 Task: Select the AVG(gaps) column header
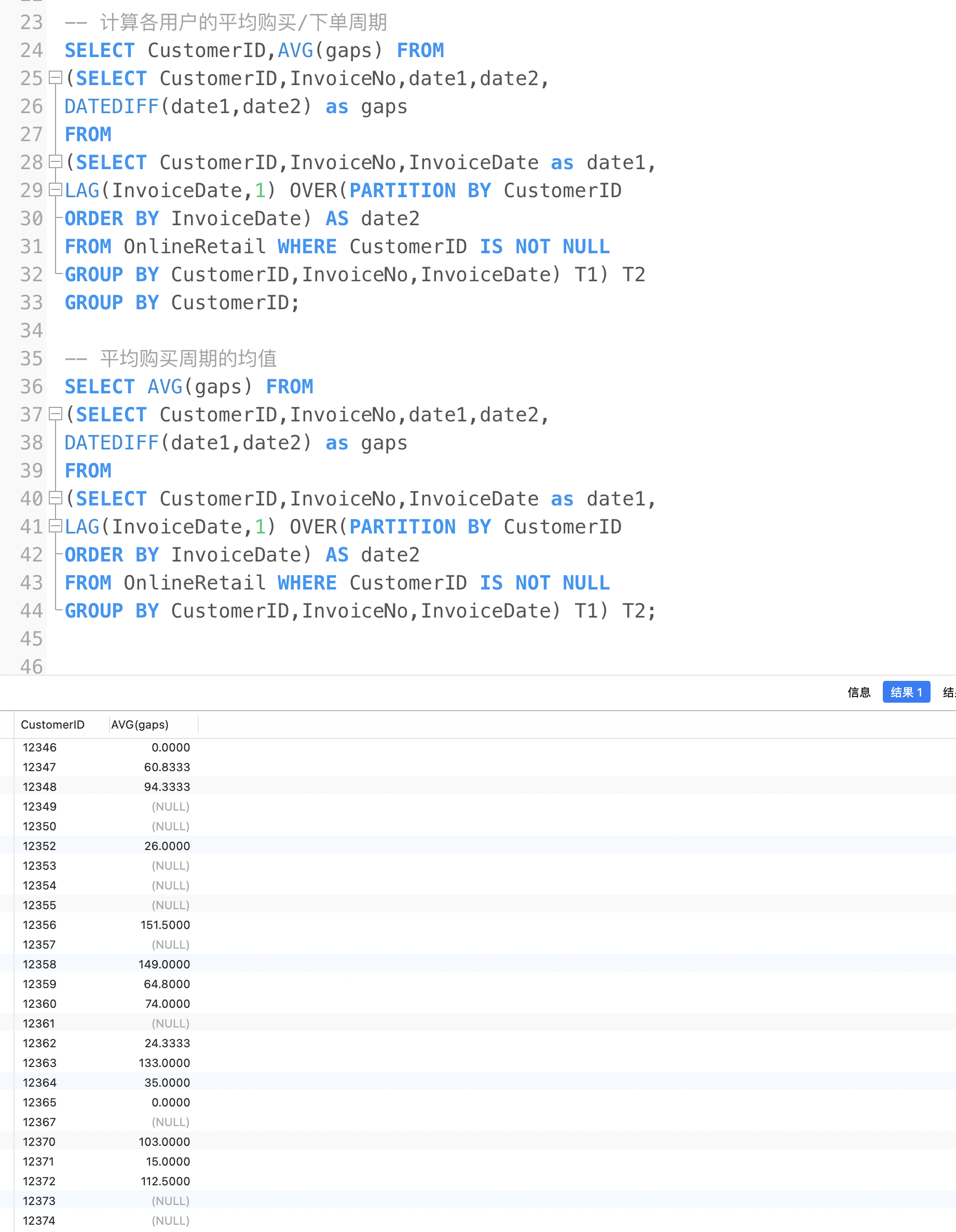tap(140, 724)
